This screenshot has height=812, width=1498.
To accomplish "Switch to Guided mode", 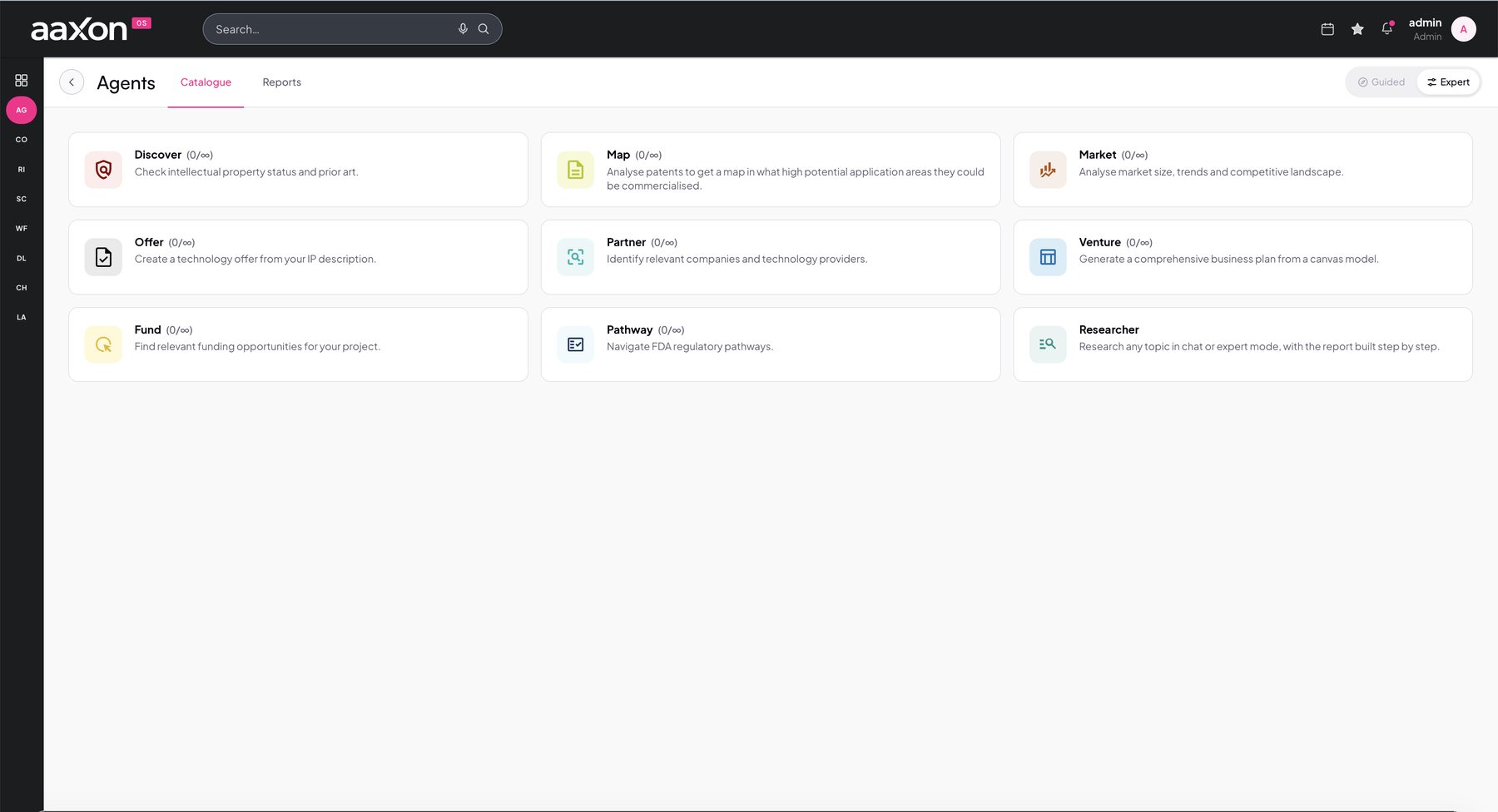I will (x=1381, y=82).
